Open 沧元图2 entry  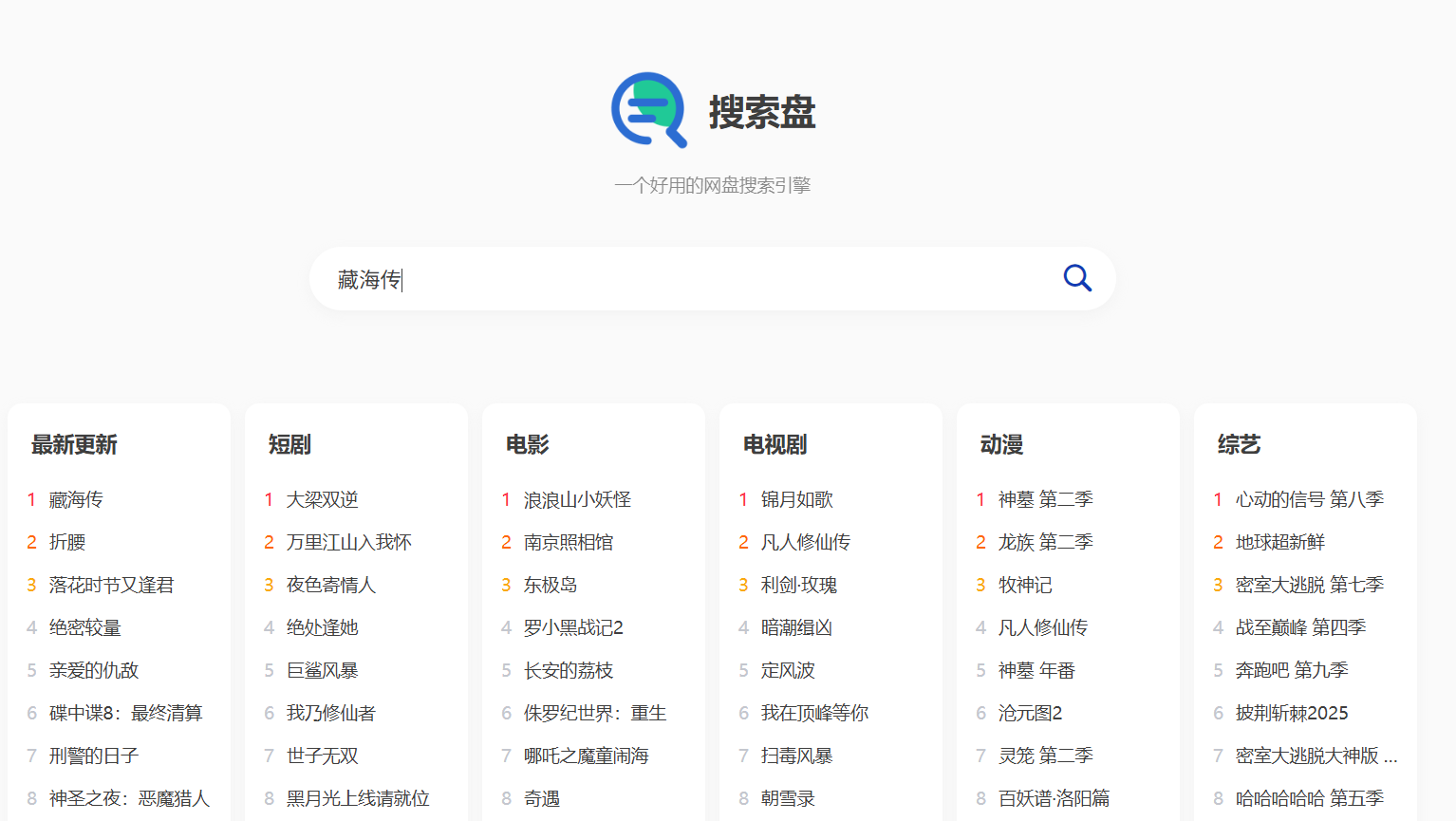coord(1030,713)
